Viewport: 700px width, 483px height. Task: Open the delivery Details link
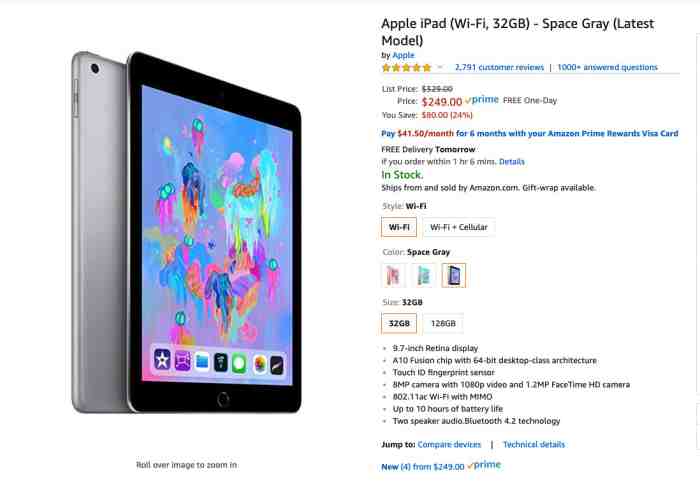click(x=512, y=162)
